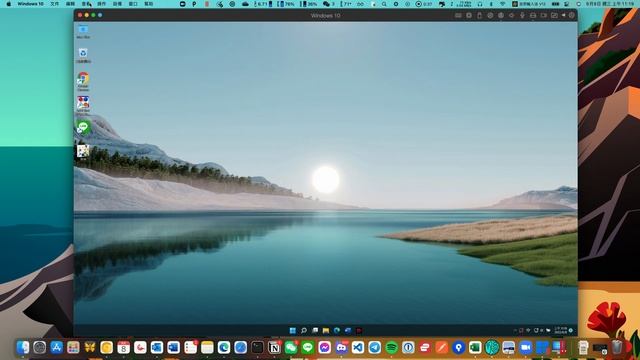Click the menu bar date and time
Viewport: 640px width, 360px height.
[x=611, y=4]
